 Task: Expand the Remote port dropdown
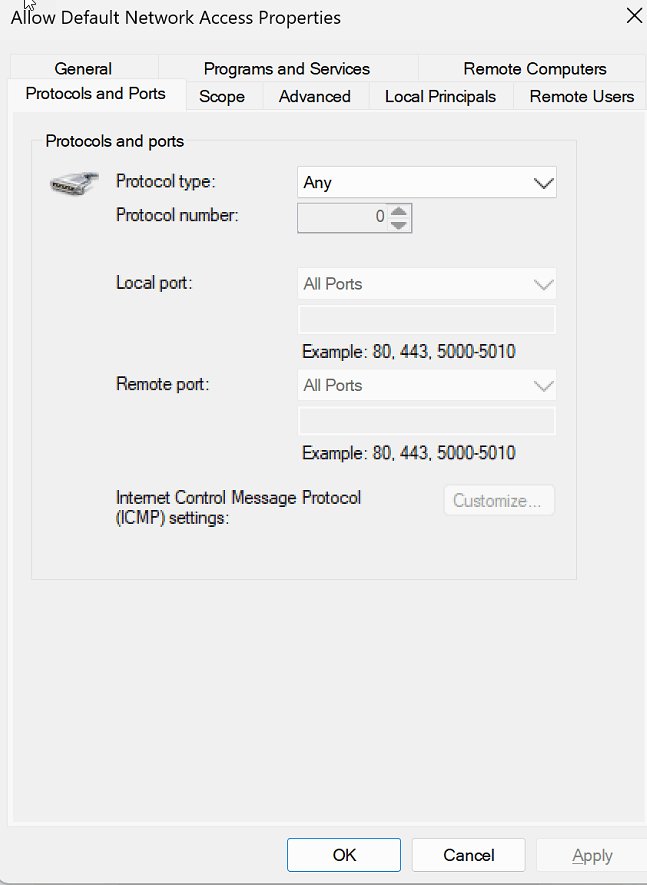coord(427,385)
